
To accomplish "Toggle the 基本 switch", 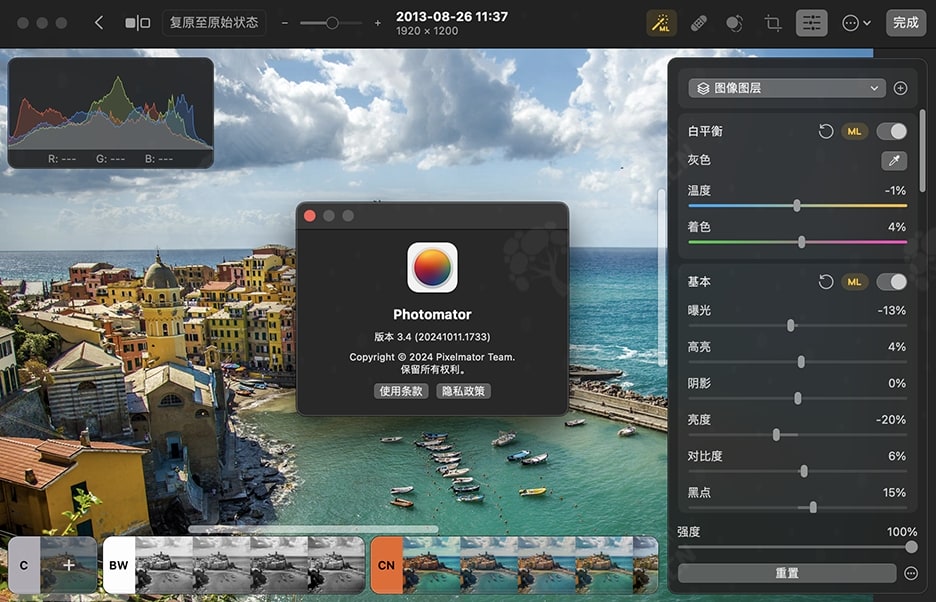I will [891, 282].
